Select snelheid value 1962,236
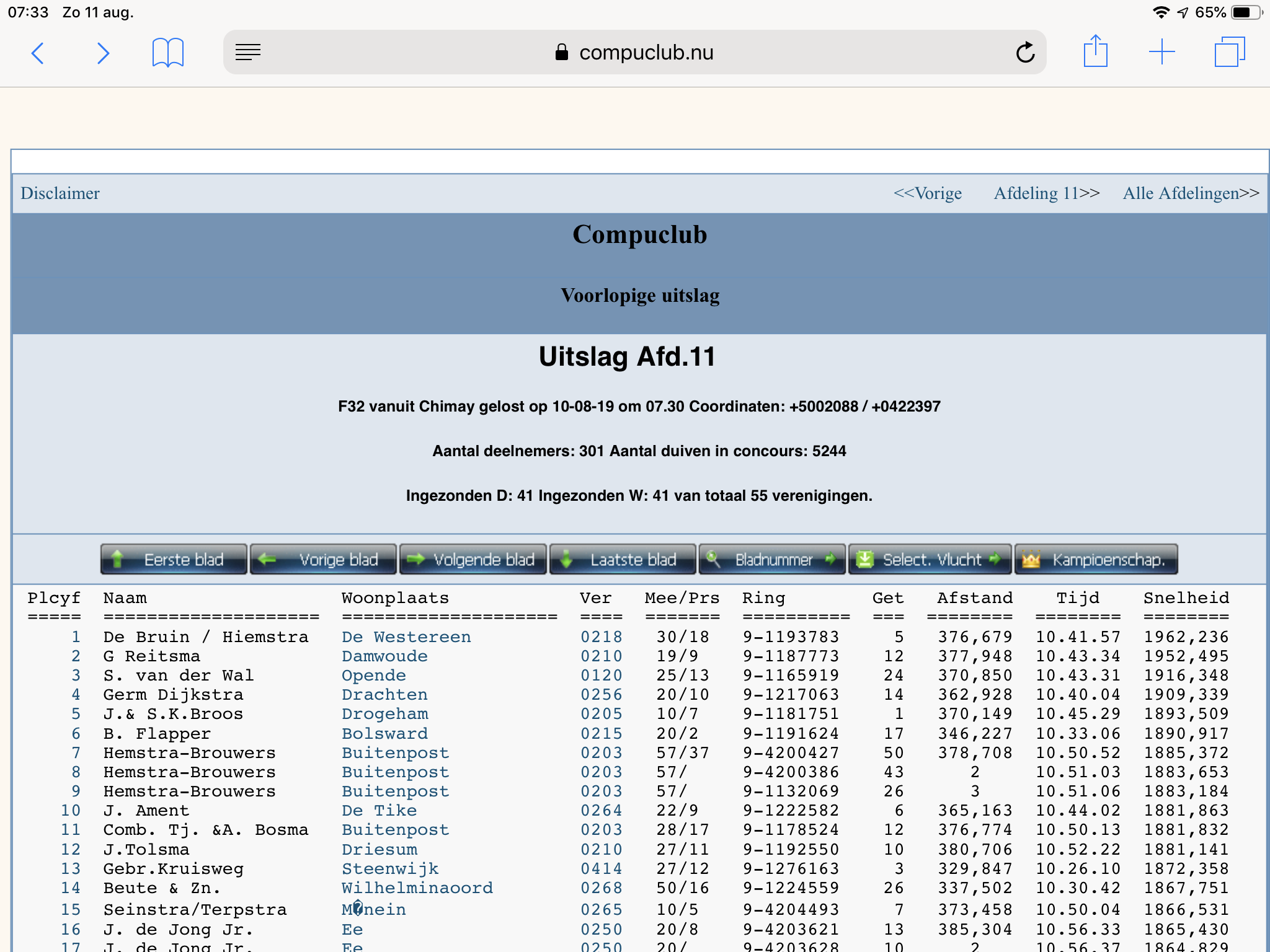This screenshot has height=952, width=1270. click(x=1186, y=637)
